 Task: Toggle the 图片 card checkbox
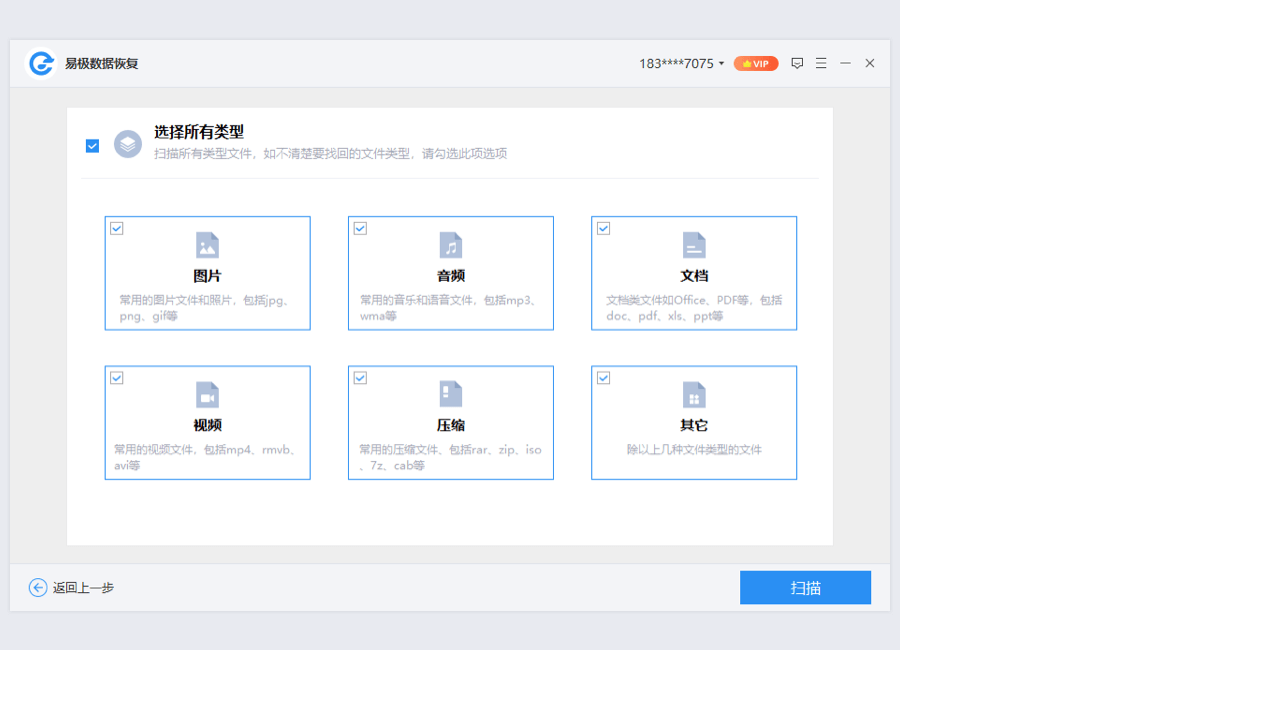point(117,228)
